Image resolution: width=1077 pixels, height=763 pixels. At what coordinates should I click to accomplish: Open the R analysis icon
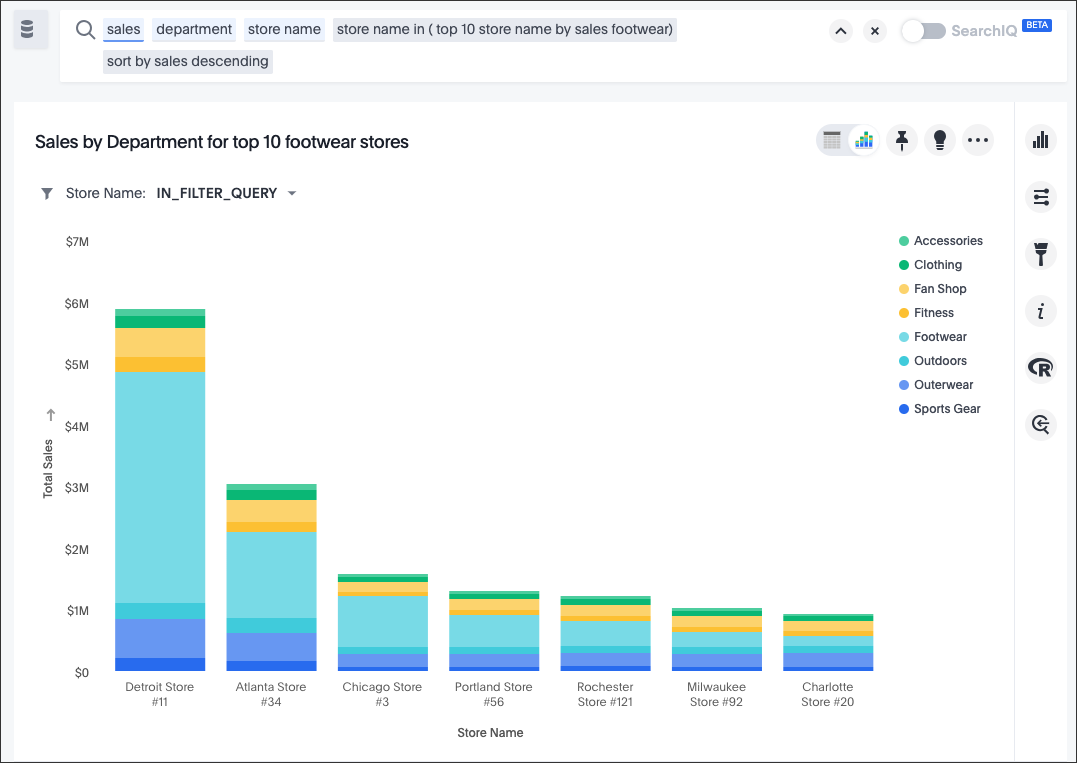coord(1041,369)
